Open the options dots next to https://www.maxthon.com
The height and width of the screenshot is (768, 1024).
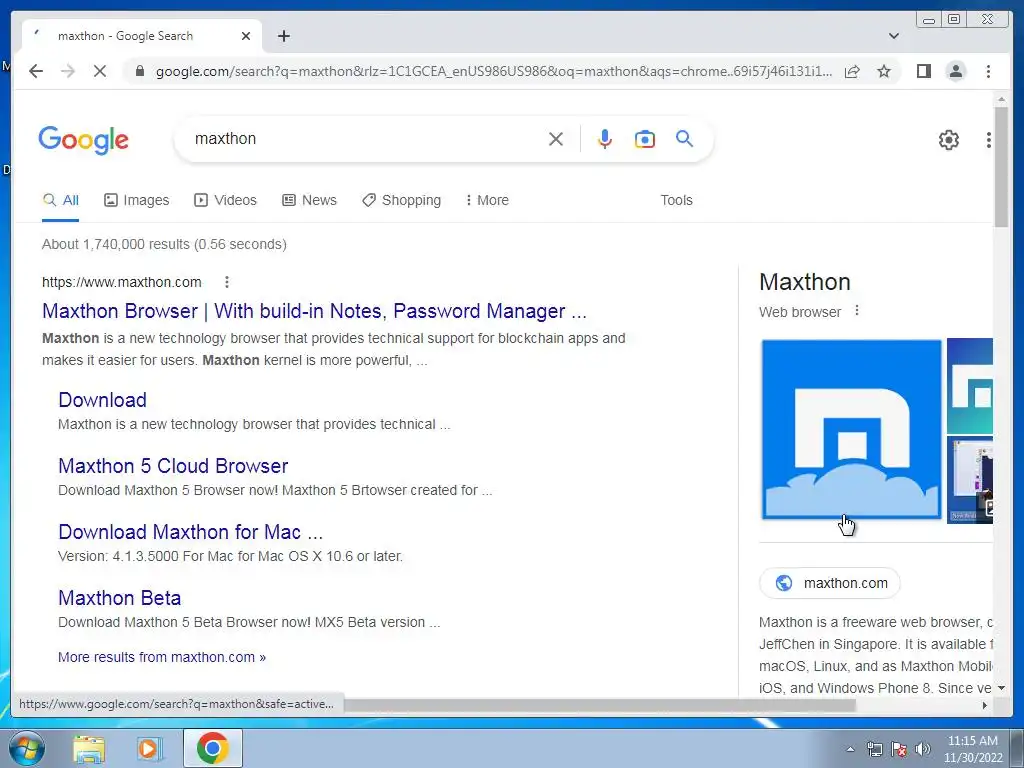(227, 282)
